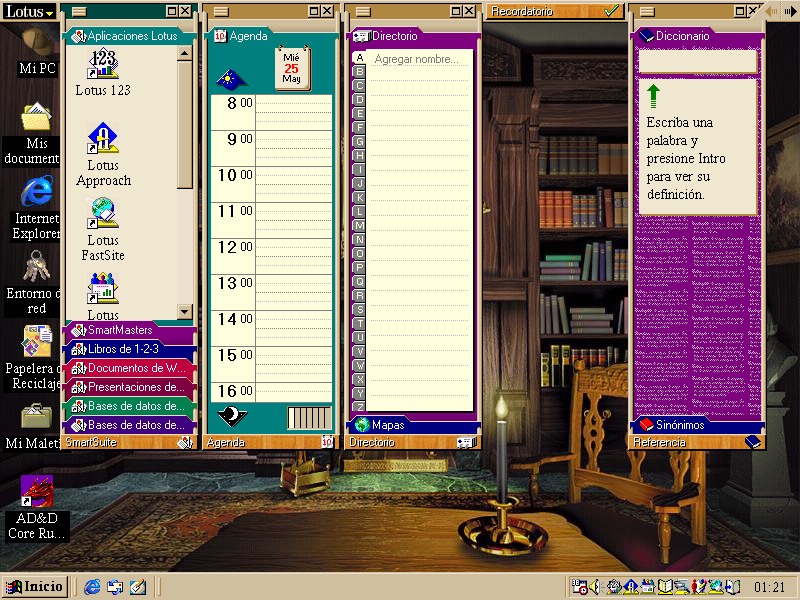Viewport: 800px width, 600px height.
Task: Toggle the Recordatorio drawer checkmark
Action: pos(611,11)
